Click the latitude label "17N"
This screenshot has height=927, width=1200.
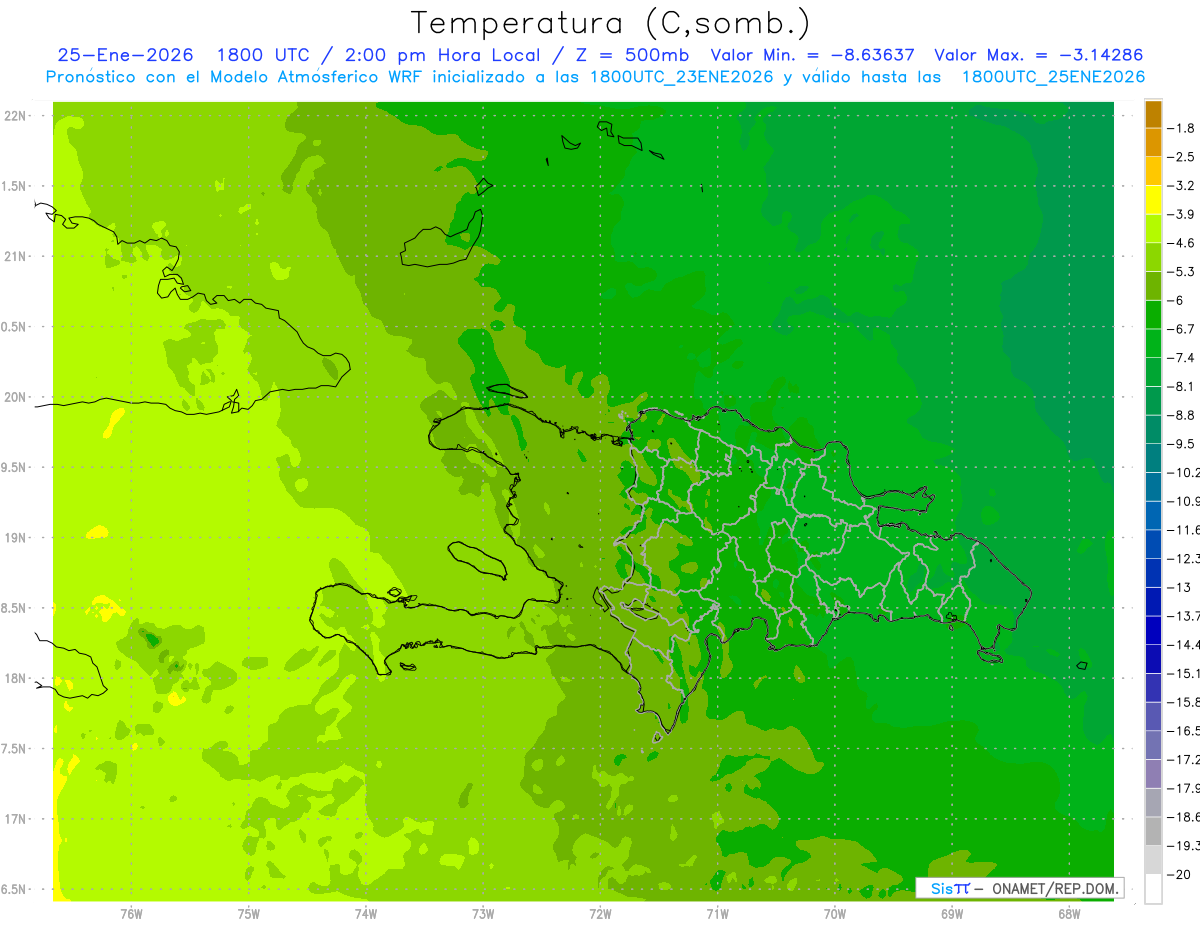[15, 819]
